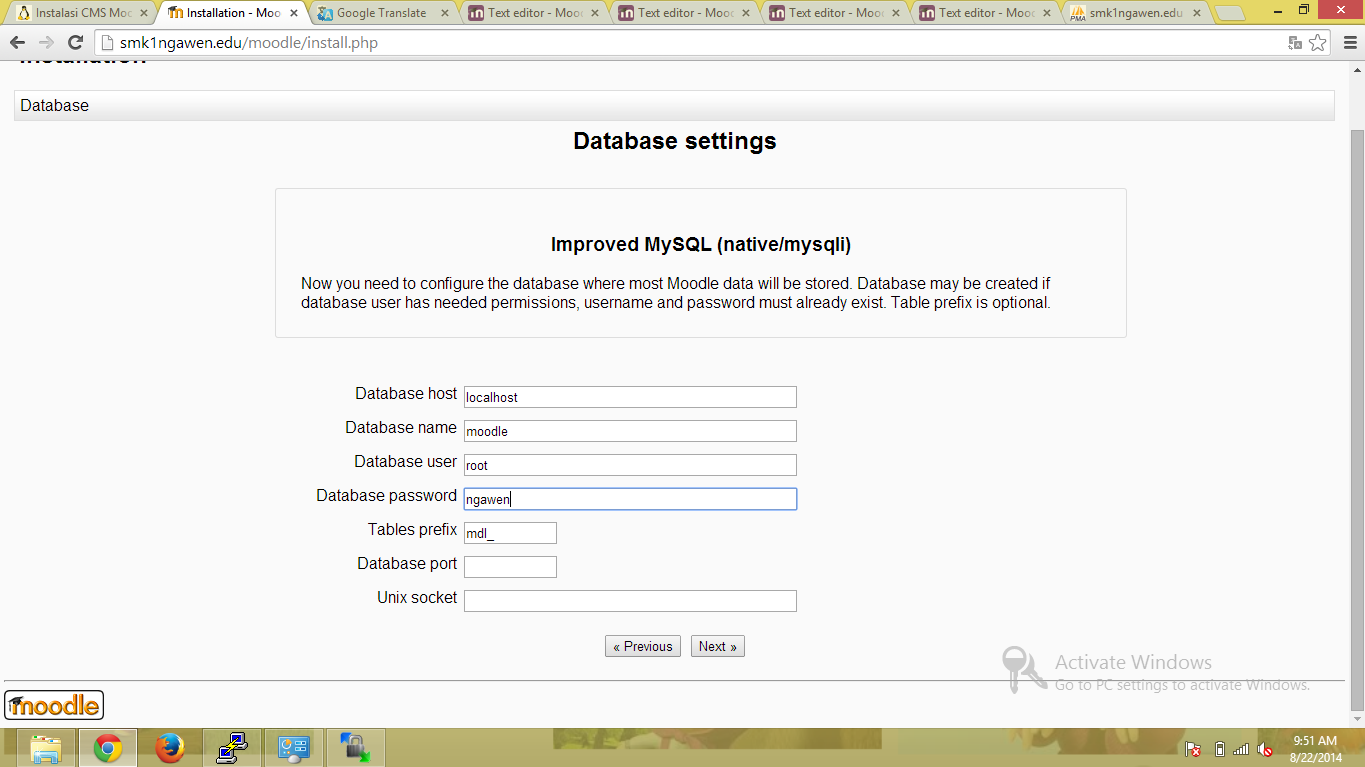Close the Instalasi CMS Moodle tab
Screen dimensions: 1365x767
click(x=144, y=13)
